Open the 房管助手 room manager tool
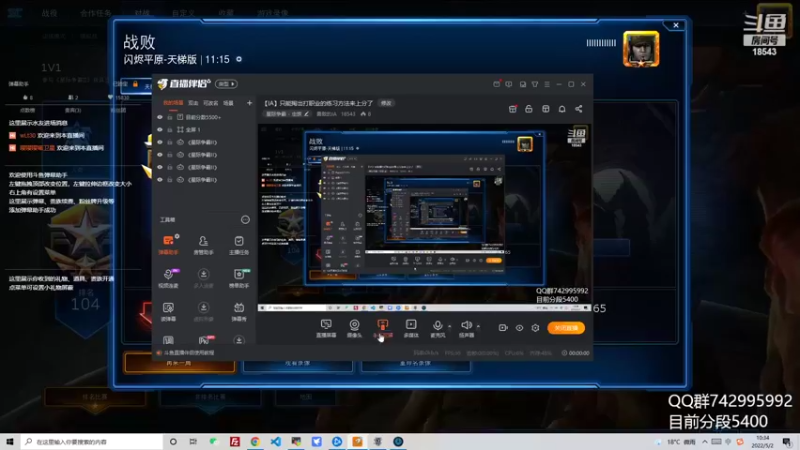The image size is (800, 450). click(203, 244)
